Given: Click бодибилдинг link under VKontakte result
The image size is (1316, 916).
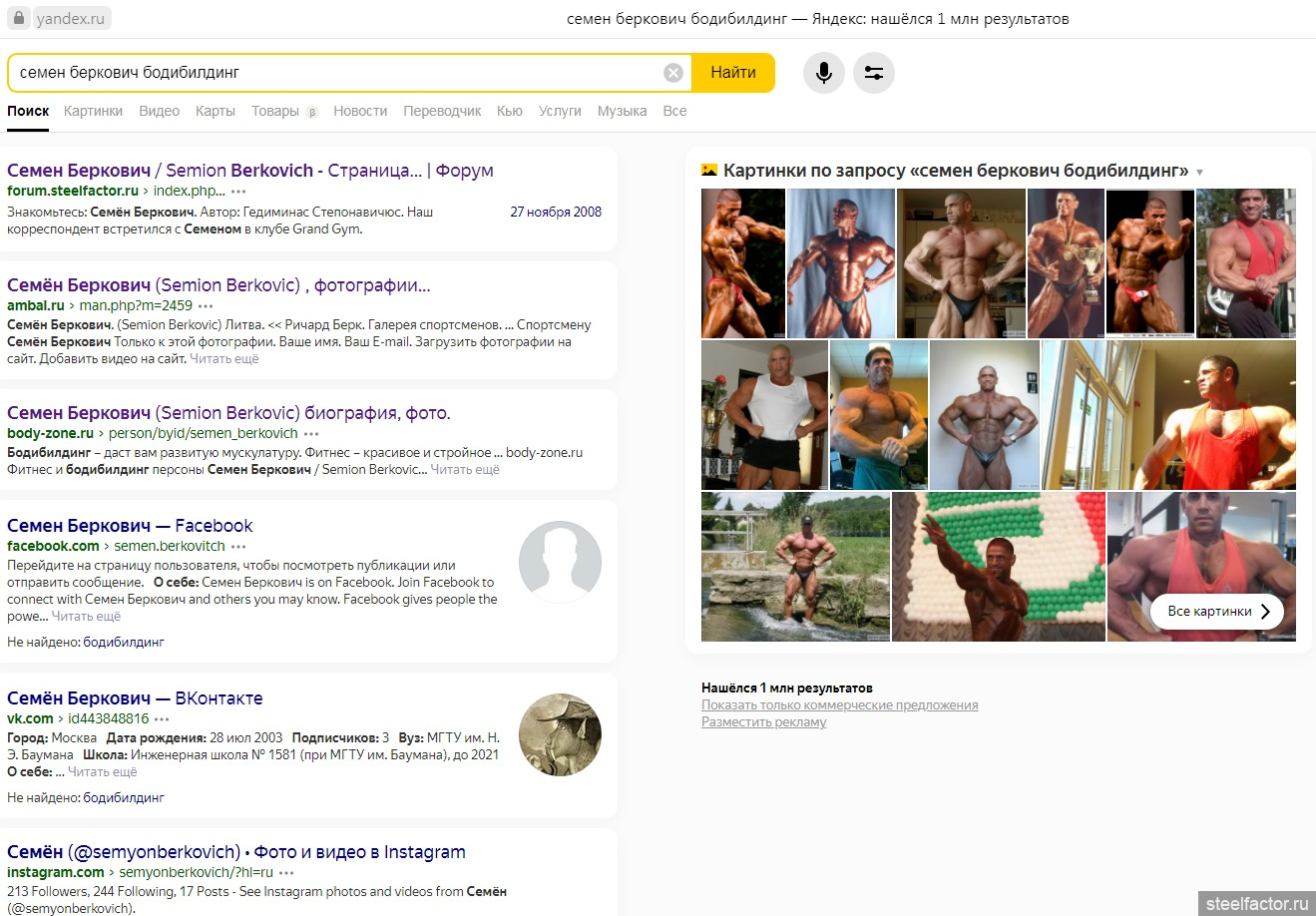Looking at the screenshot, I should click(124, 798).
